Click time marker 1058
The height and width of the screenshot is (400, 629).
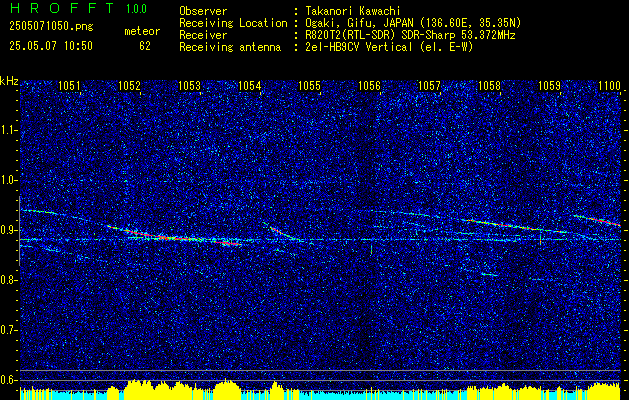click(x=489, y=86)
